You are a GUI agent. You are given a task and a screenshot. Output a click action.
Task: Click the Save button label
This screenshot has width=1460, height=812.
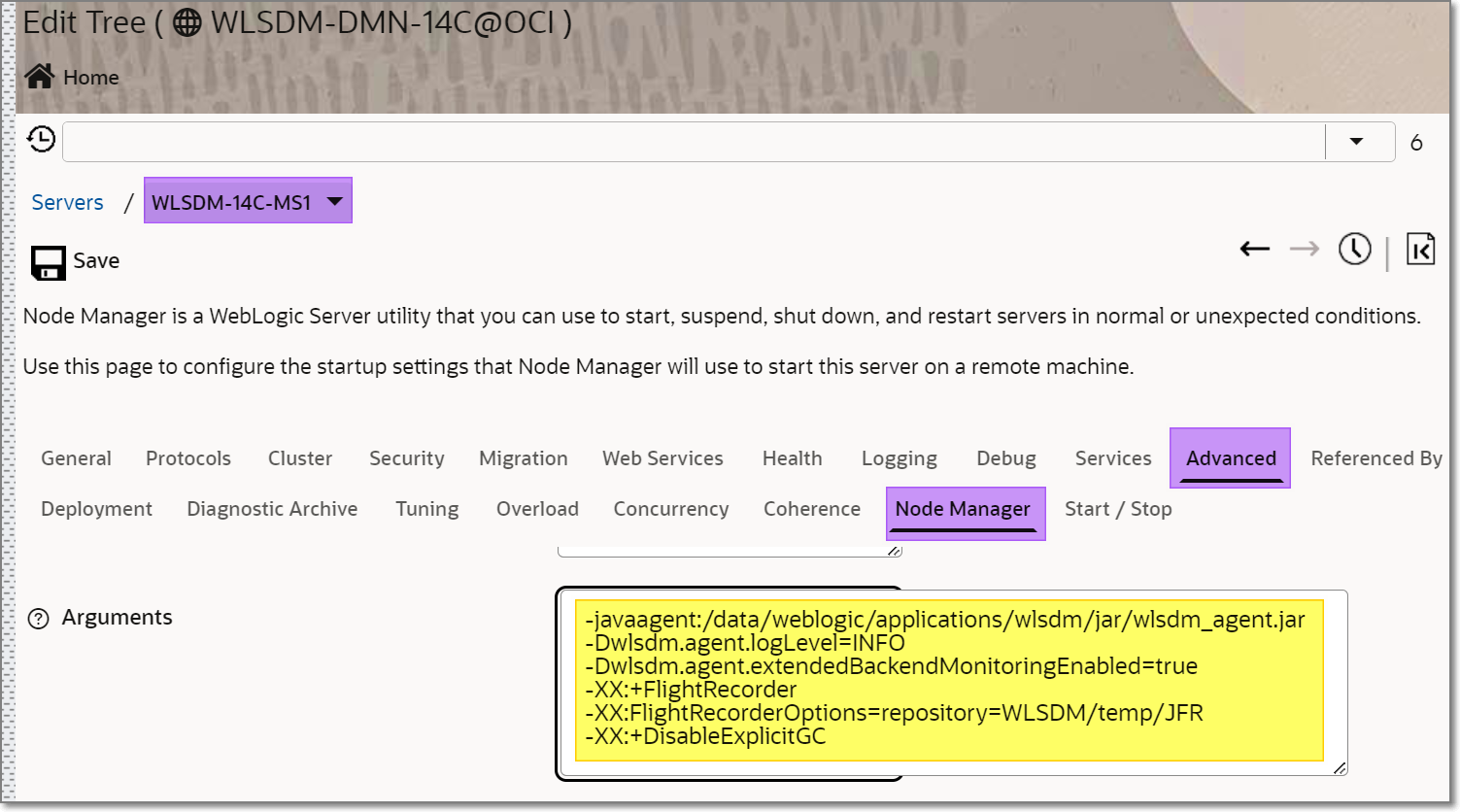click(x=96, y=260)
